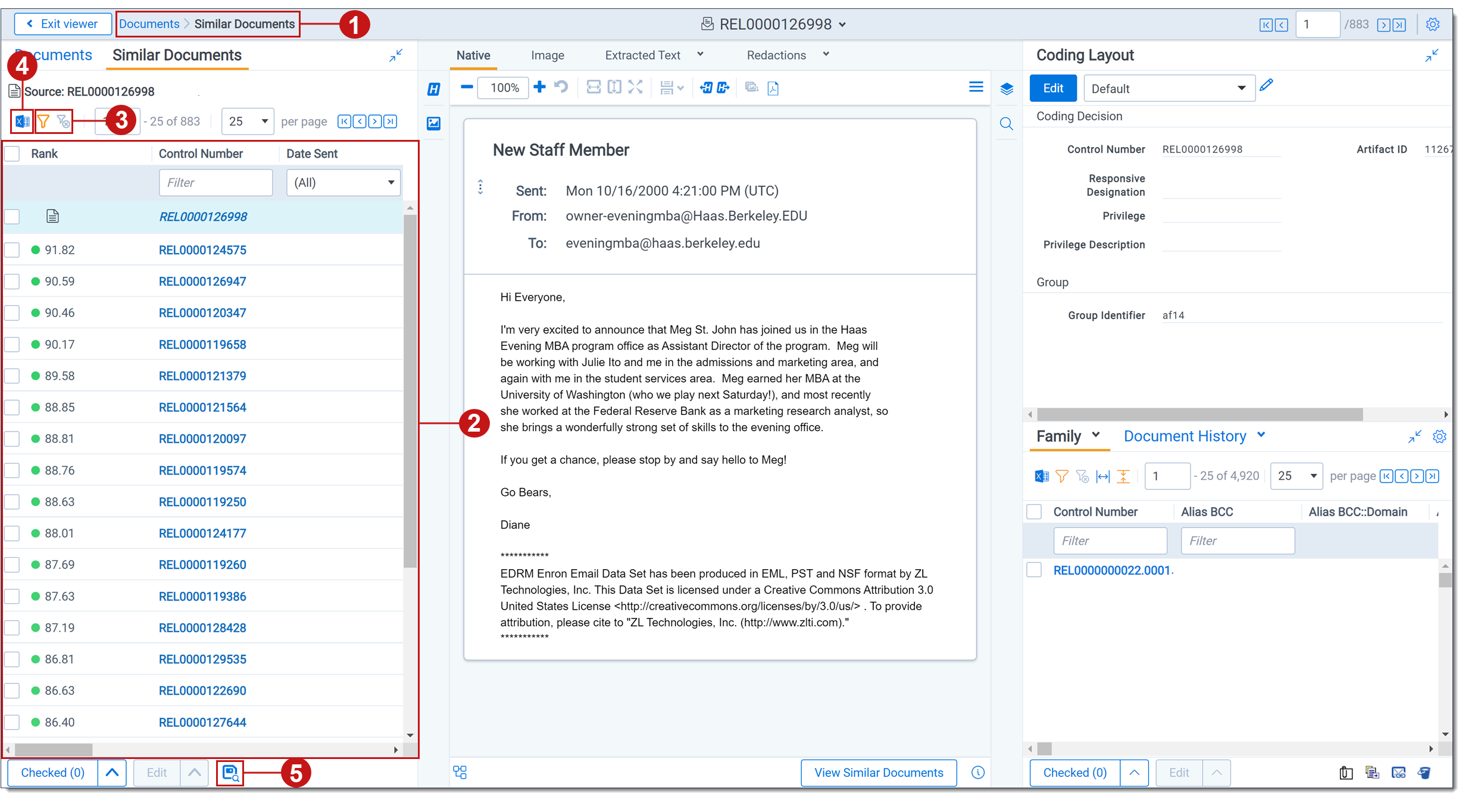
Task: Open the Default coding layout dropdown
Action: [x=1169, y=89]
